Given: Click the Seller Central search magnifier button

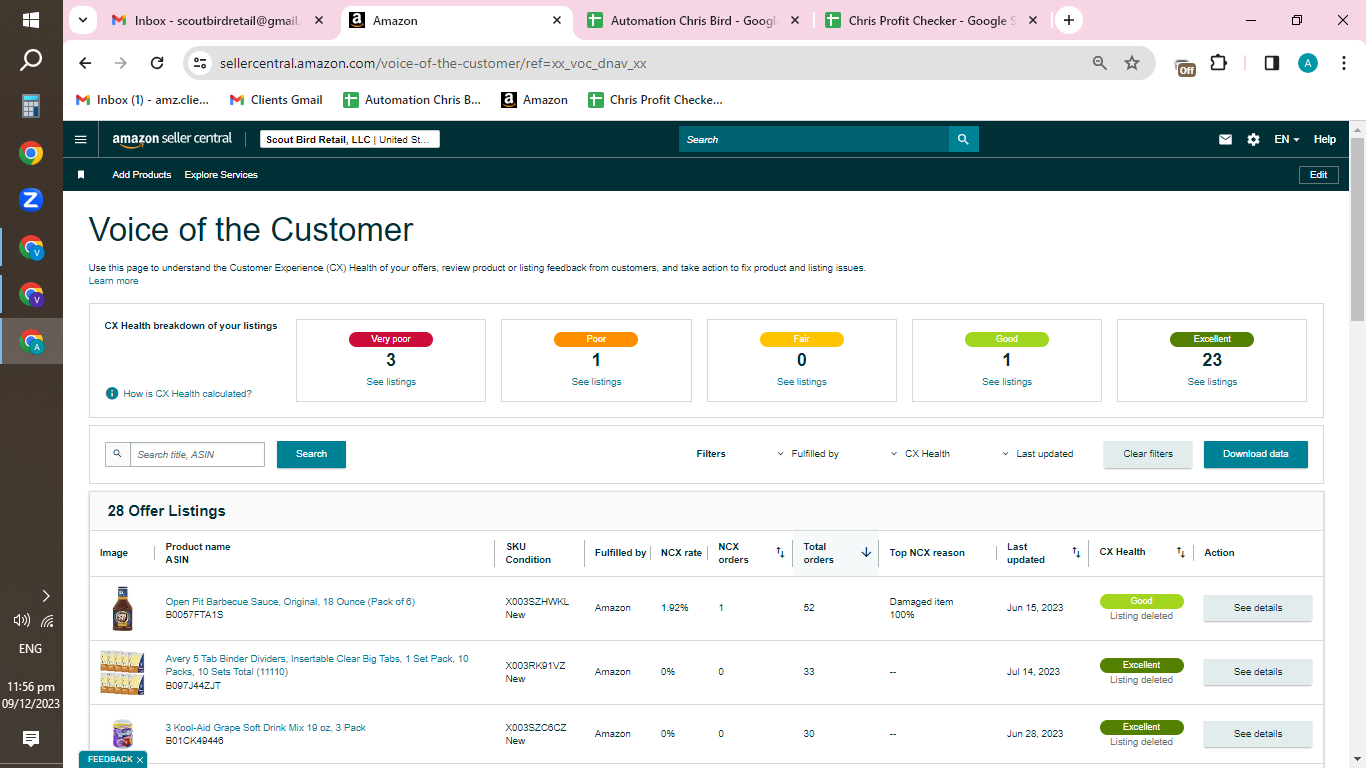Looking at the screenshot, I should [963, 140].
